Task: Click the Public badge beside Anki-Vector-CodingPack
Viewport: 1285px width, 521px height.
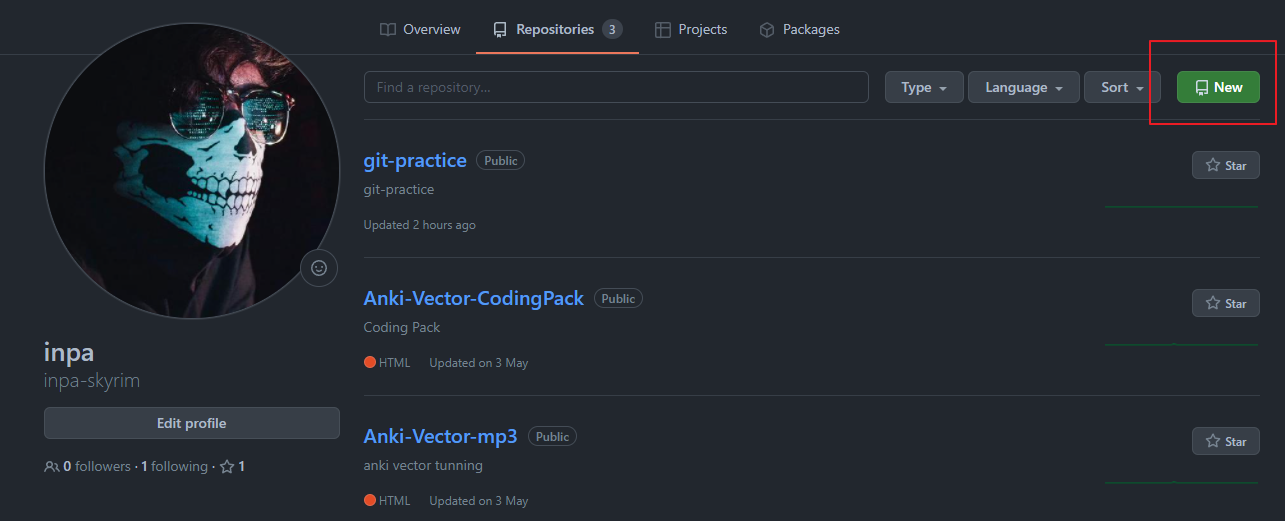Action: [618, 298]
